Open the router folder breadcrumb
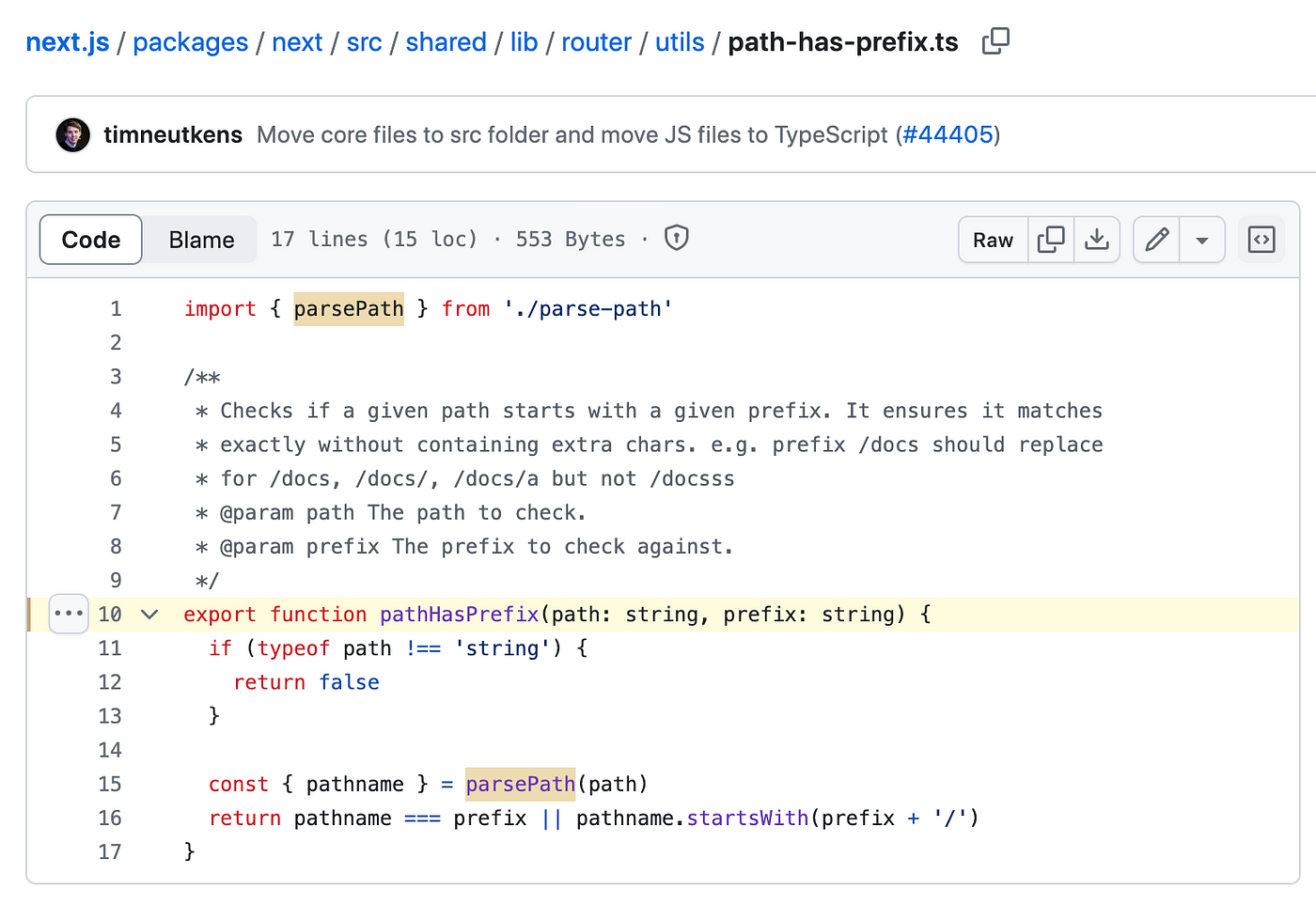 (x=597, y=42)
